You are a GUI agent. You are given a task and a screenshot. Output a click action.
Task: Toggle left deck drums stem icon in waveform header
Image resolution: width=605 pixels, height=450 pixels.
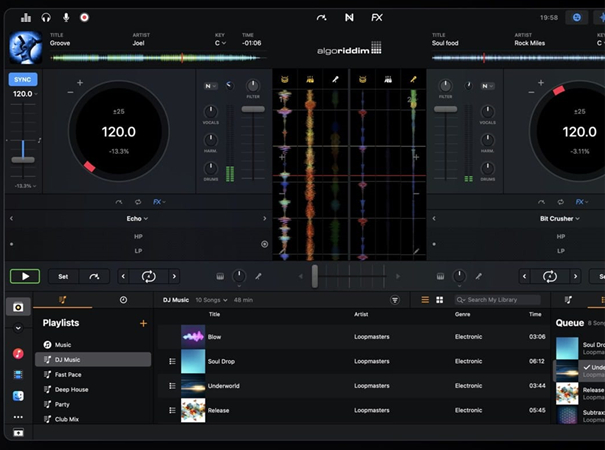[x=285, y=80]
